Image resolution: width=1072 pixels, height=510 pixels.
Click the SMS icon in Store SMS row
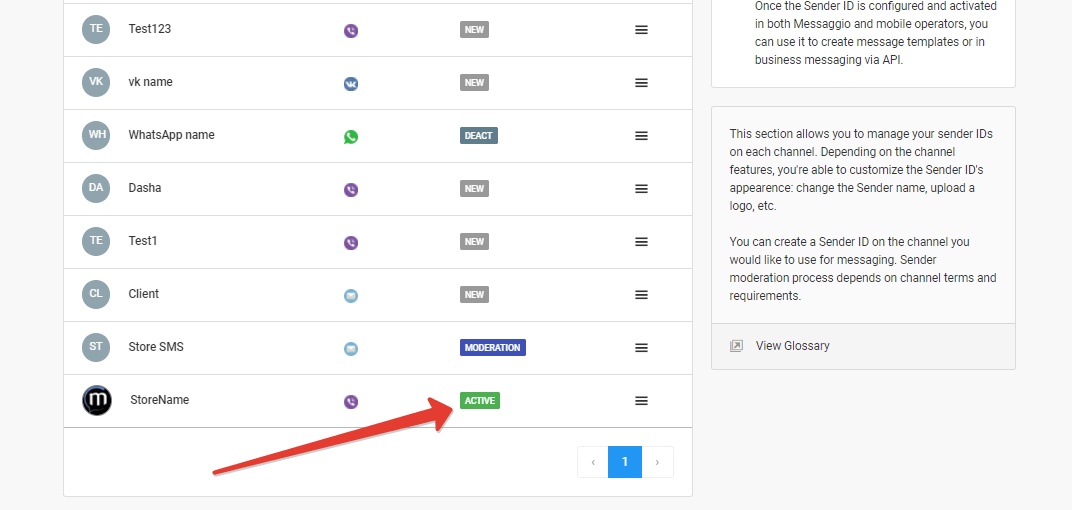tap(351, 349)
